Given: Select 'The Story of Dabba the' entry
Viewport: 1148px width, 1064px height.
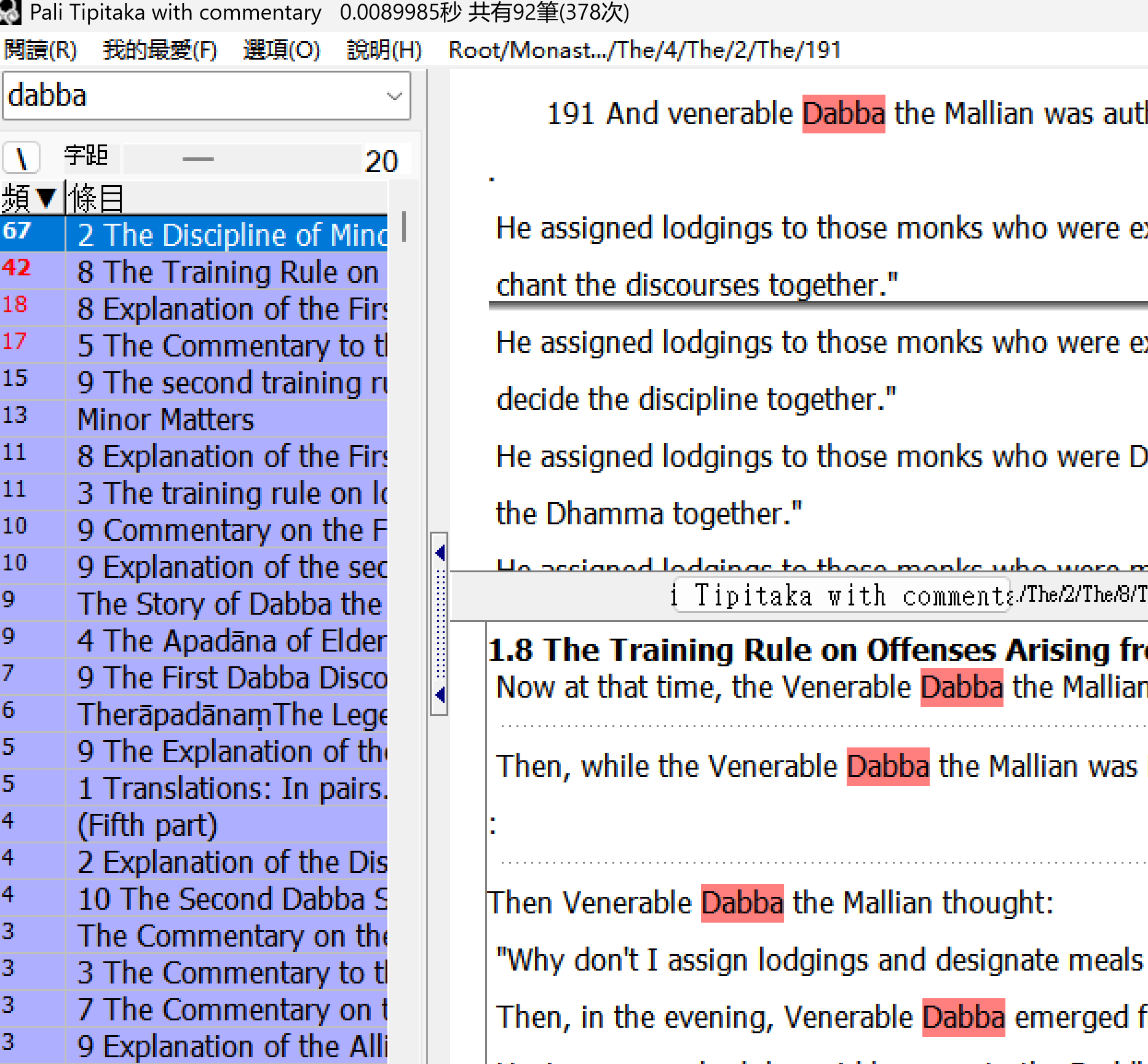Looking at the screenshot, I should click(x=229, y=604).
